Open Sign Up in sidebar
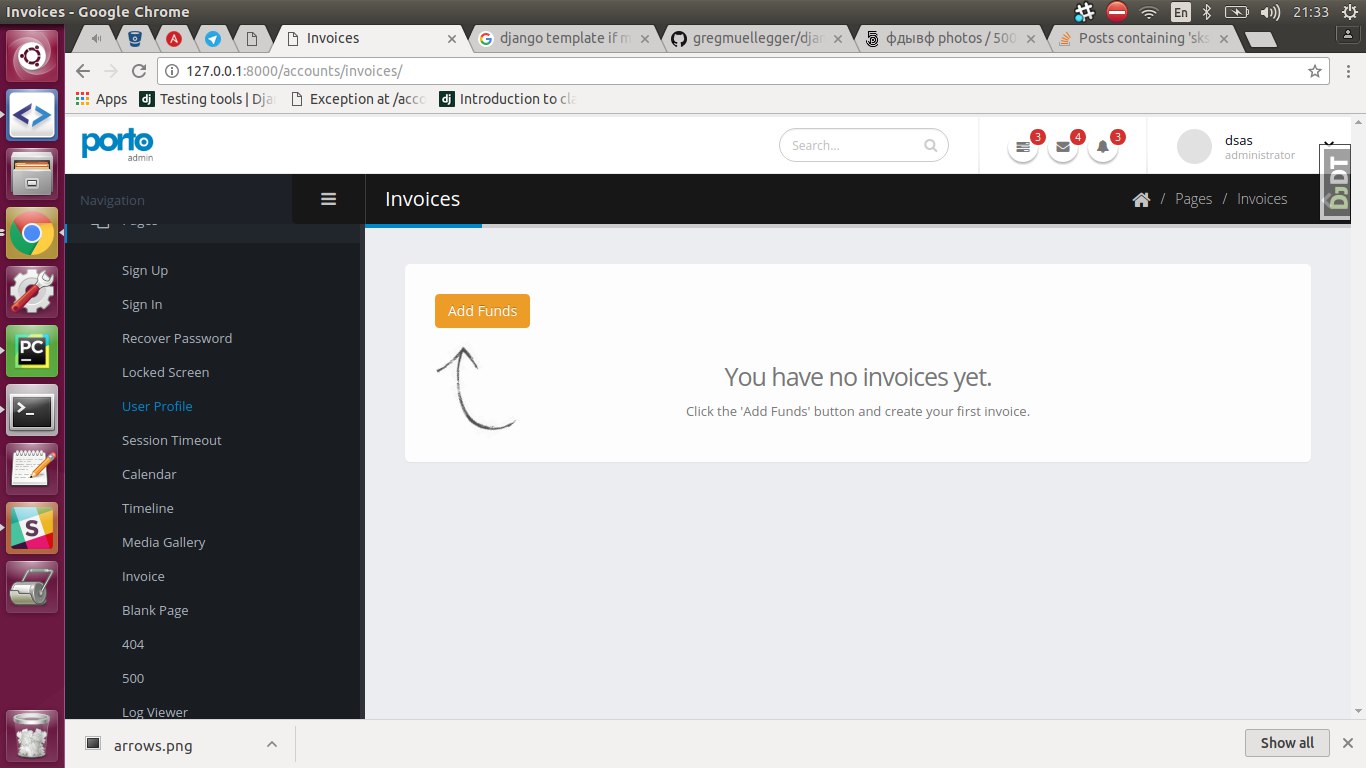The height and width of the screenshot is (768, 1366). coord(145,270)
